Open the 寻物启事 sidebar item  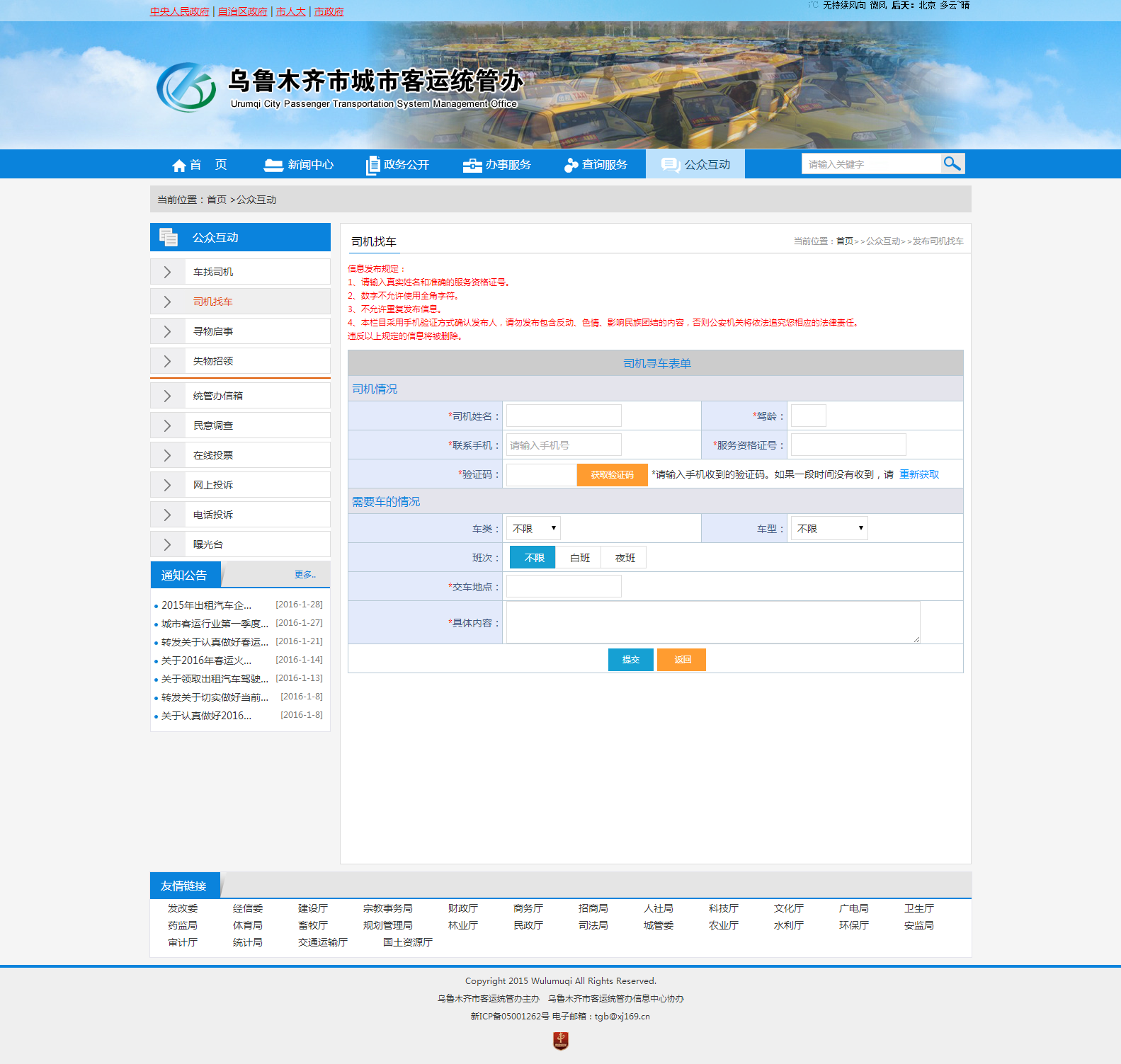(213, 331)
